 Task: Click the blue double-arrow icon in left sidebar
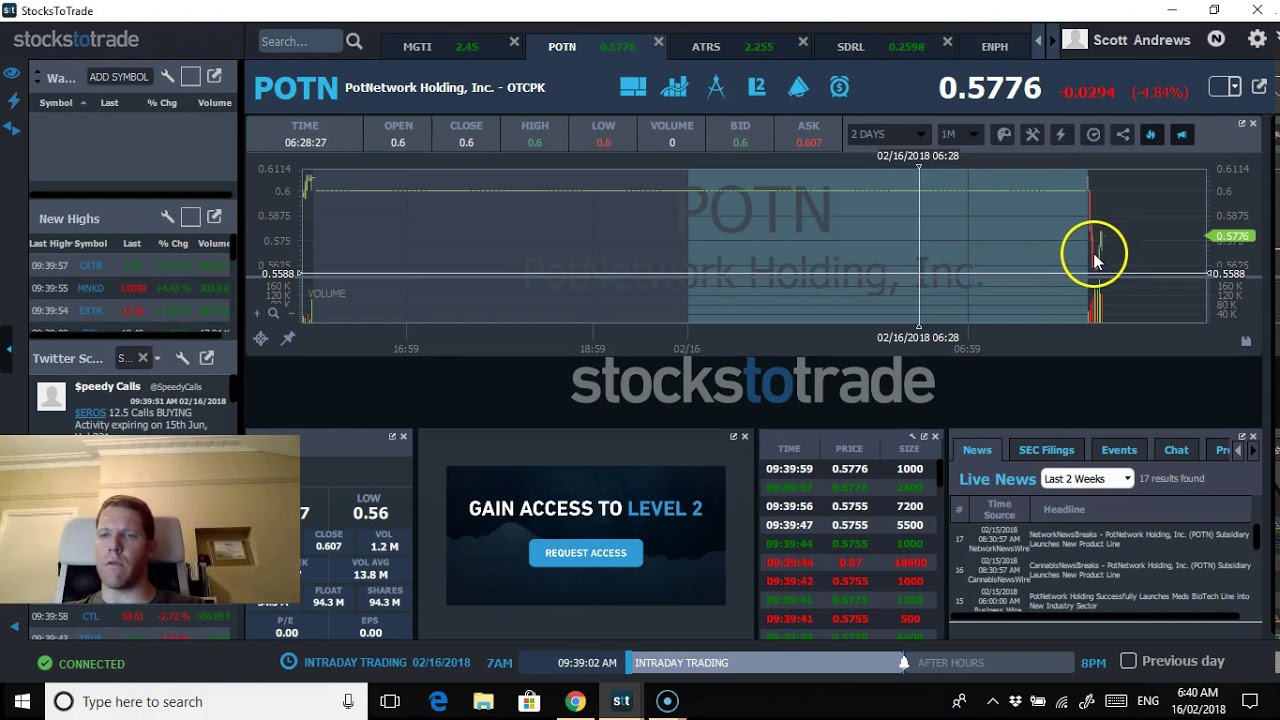[12, 128]
